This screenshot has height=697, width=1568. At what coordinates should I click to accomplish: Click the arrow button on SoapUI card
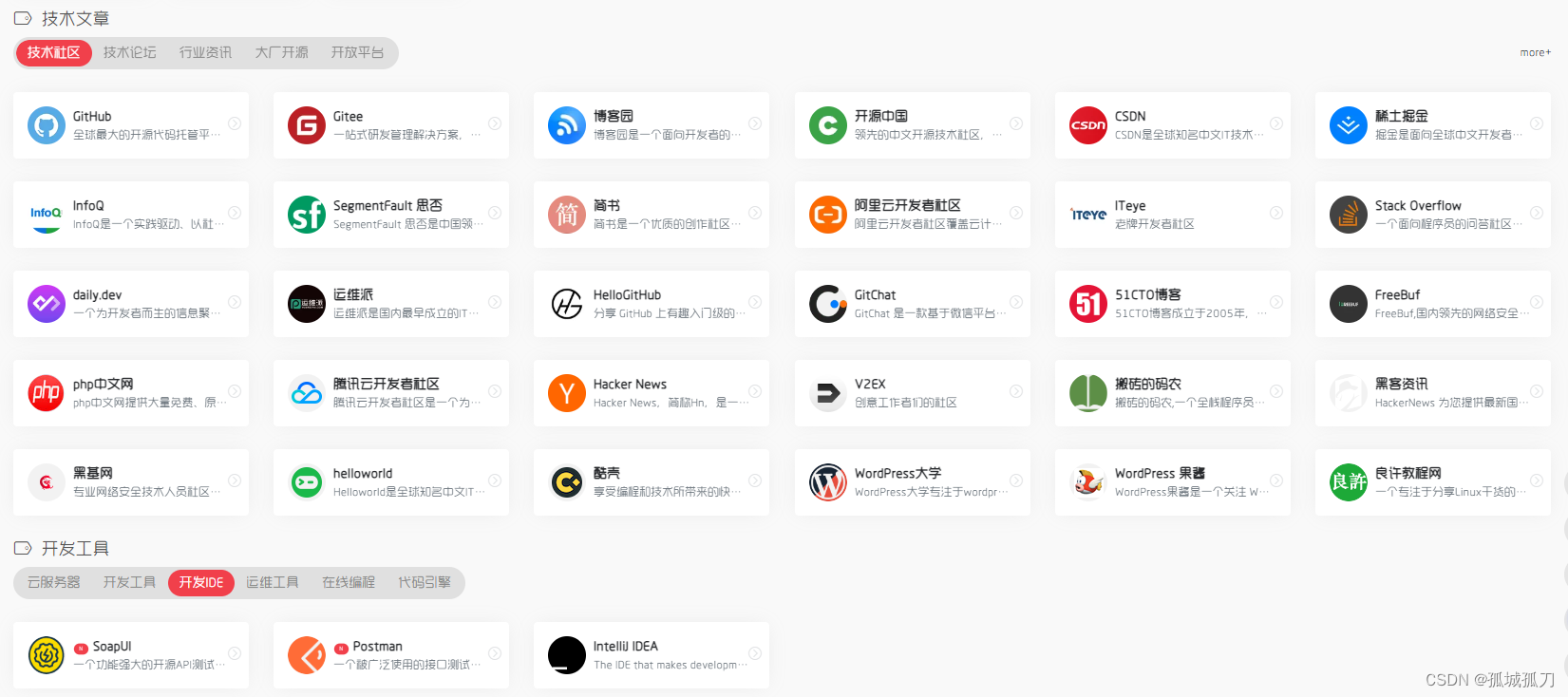click(235, 653)
